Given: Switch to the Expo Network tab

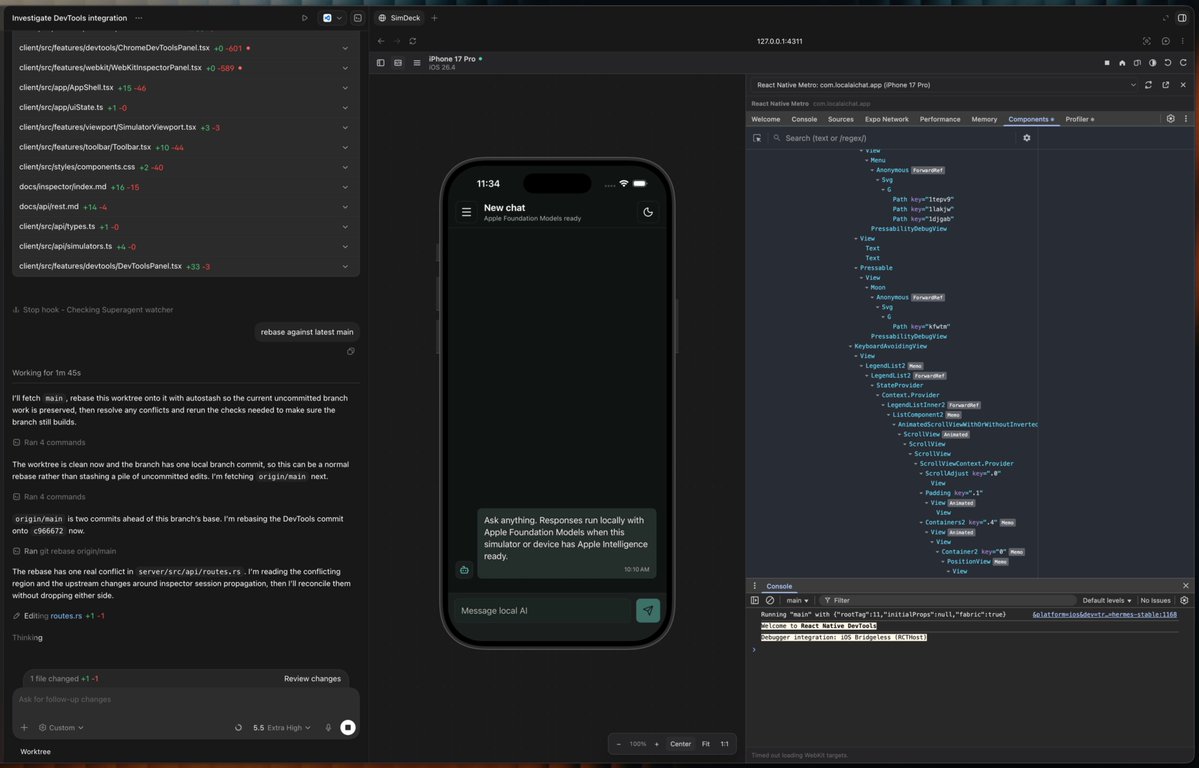Looking at the screenshot, I should [886, 119].
